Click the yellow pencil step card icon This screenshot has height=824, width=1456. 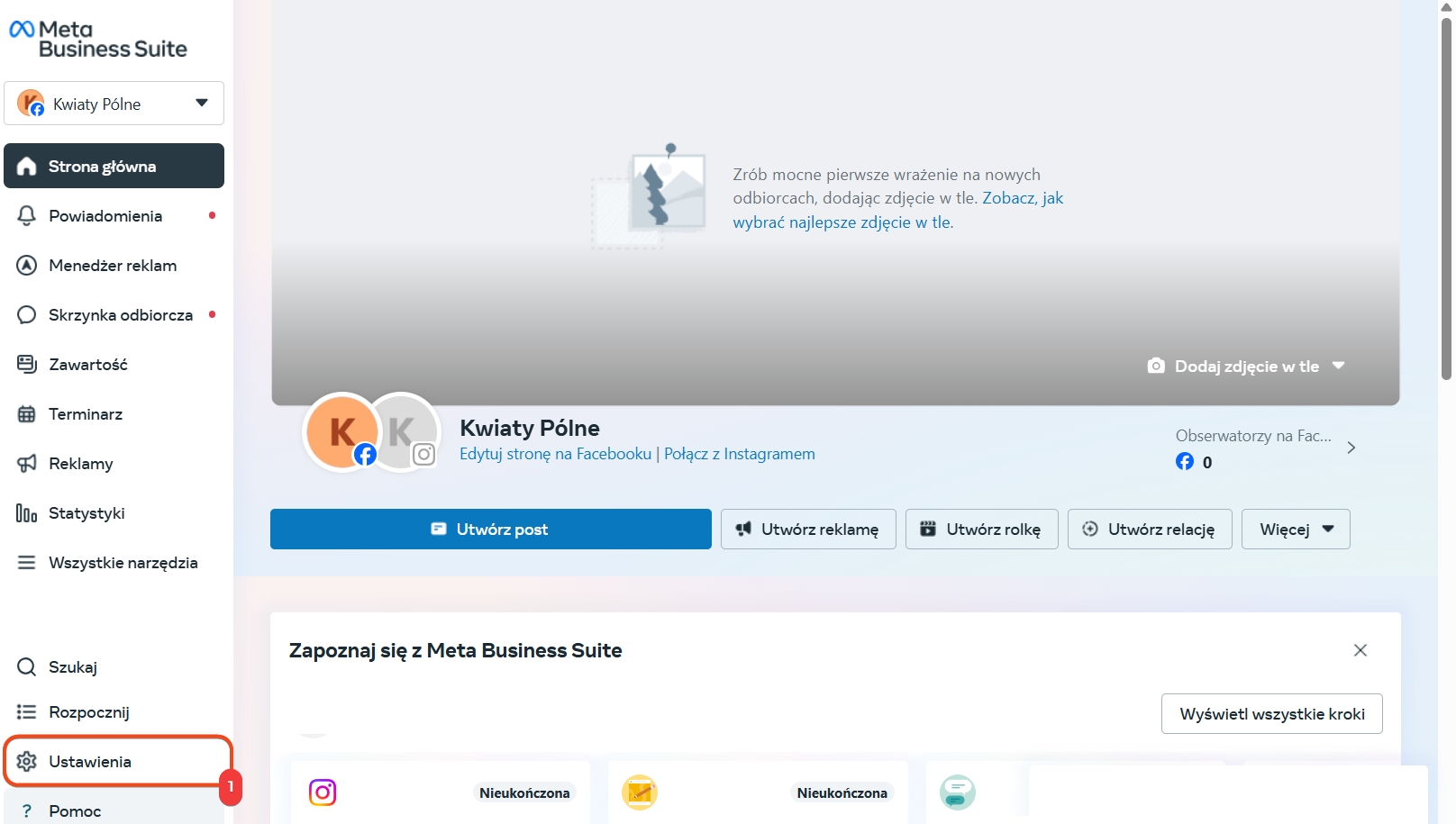(640, 792)
